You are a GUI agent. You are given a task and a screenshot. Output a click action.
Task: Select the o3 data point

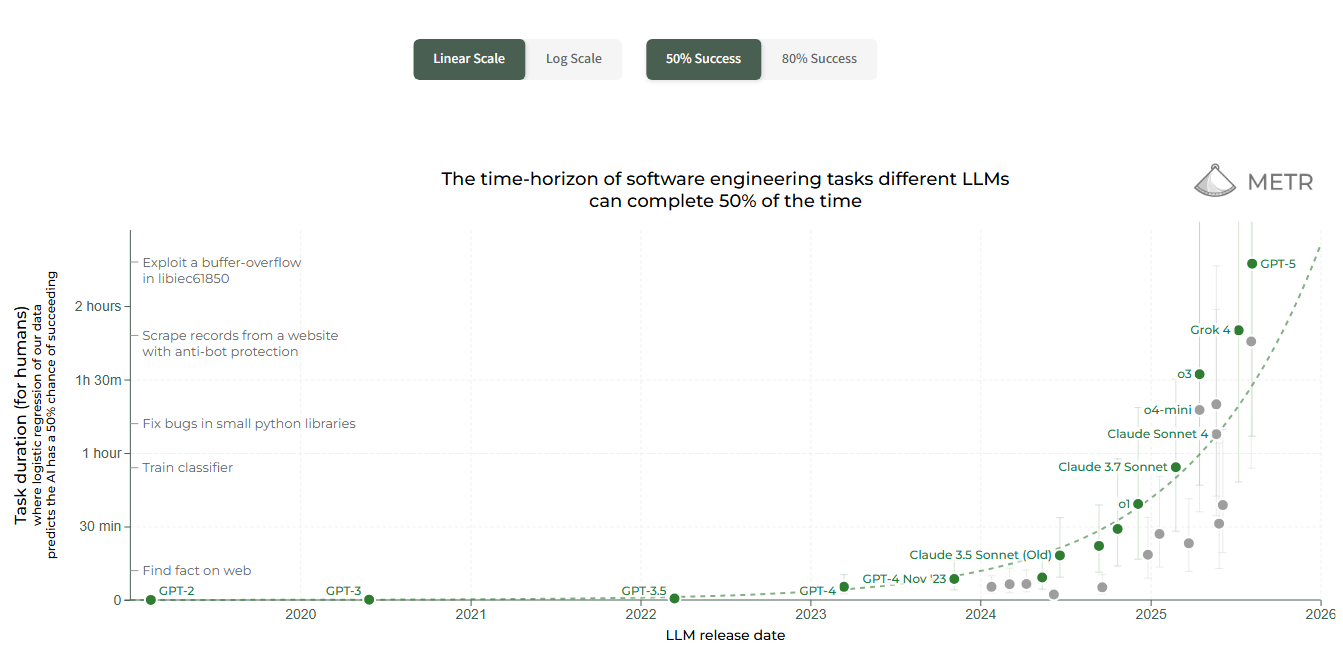click(x=1200, y=374)
